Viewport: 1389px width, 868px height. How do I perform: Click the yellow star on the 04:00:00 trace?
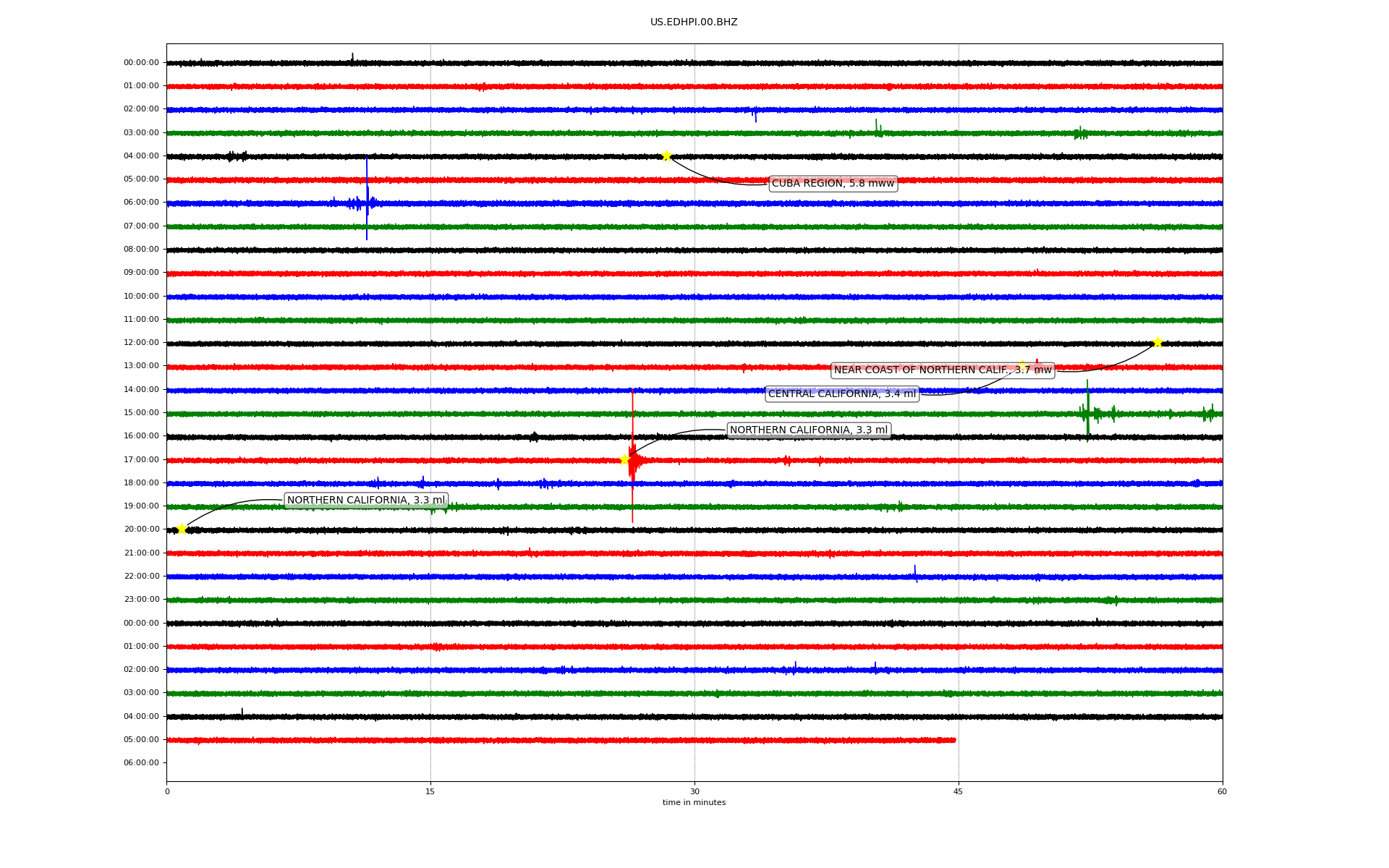pyautogui.click(x=666, y=156)
